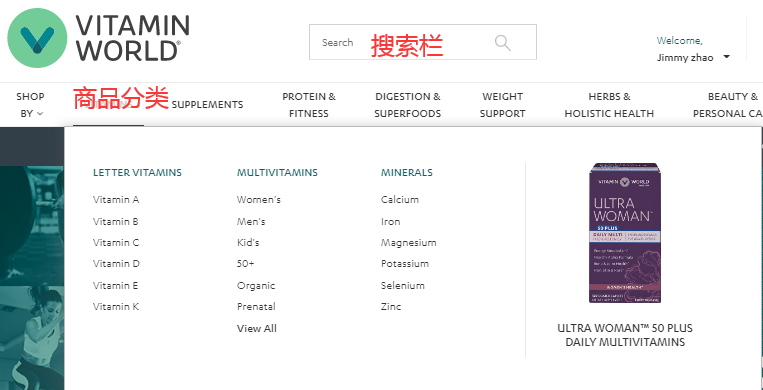Screen dimensions: 763x390
Task: Open the Digestion & Superfoods menu
Action: [408, 105]
